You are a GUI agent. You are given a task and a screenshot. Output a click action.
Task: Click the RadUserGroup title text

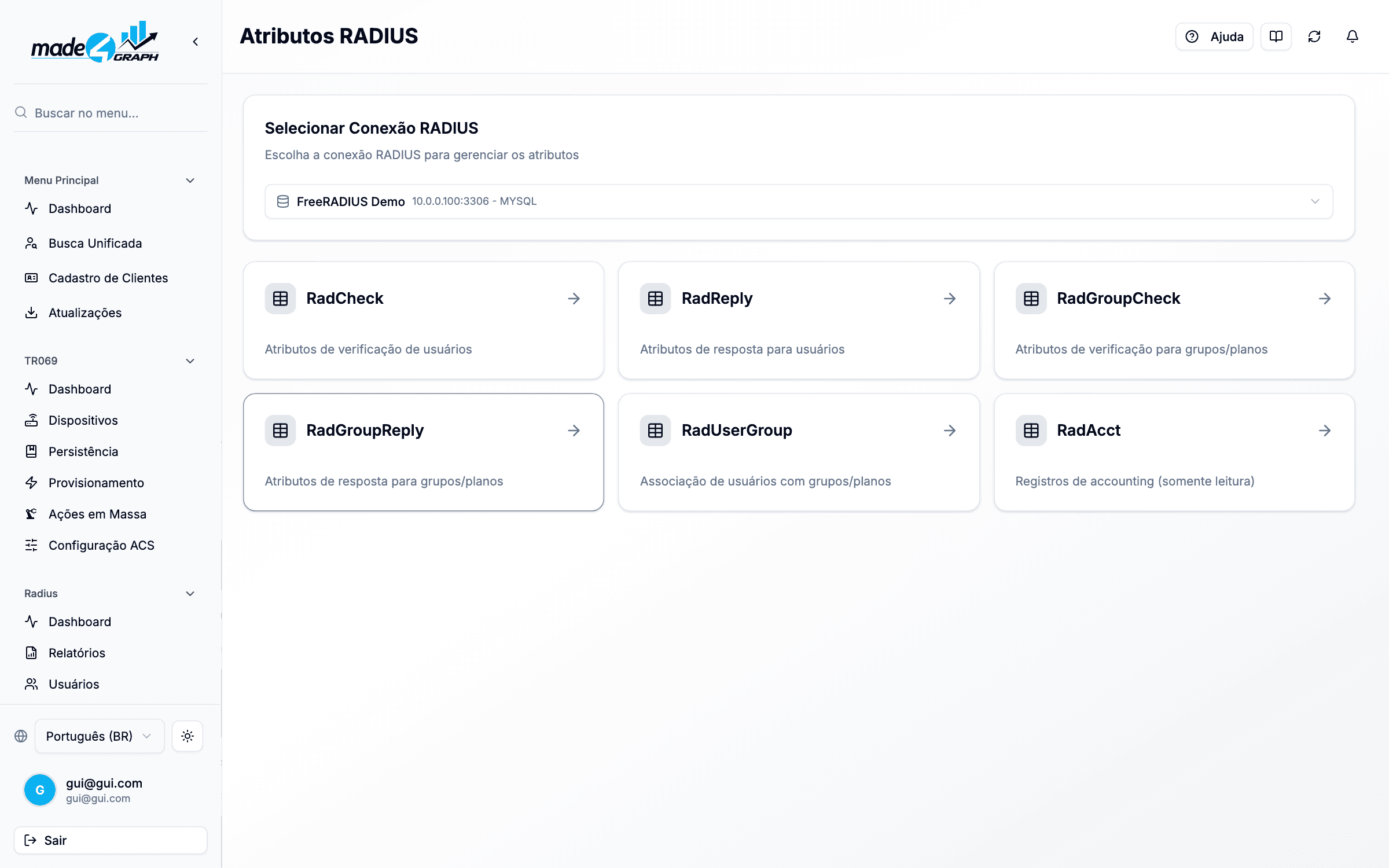coord(737,431)
